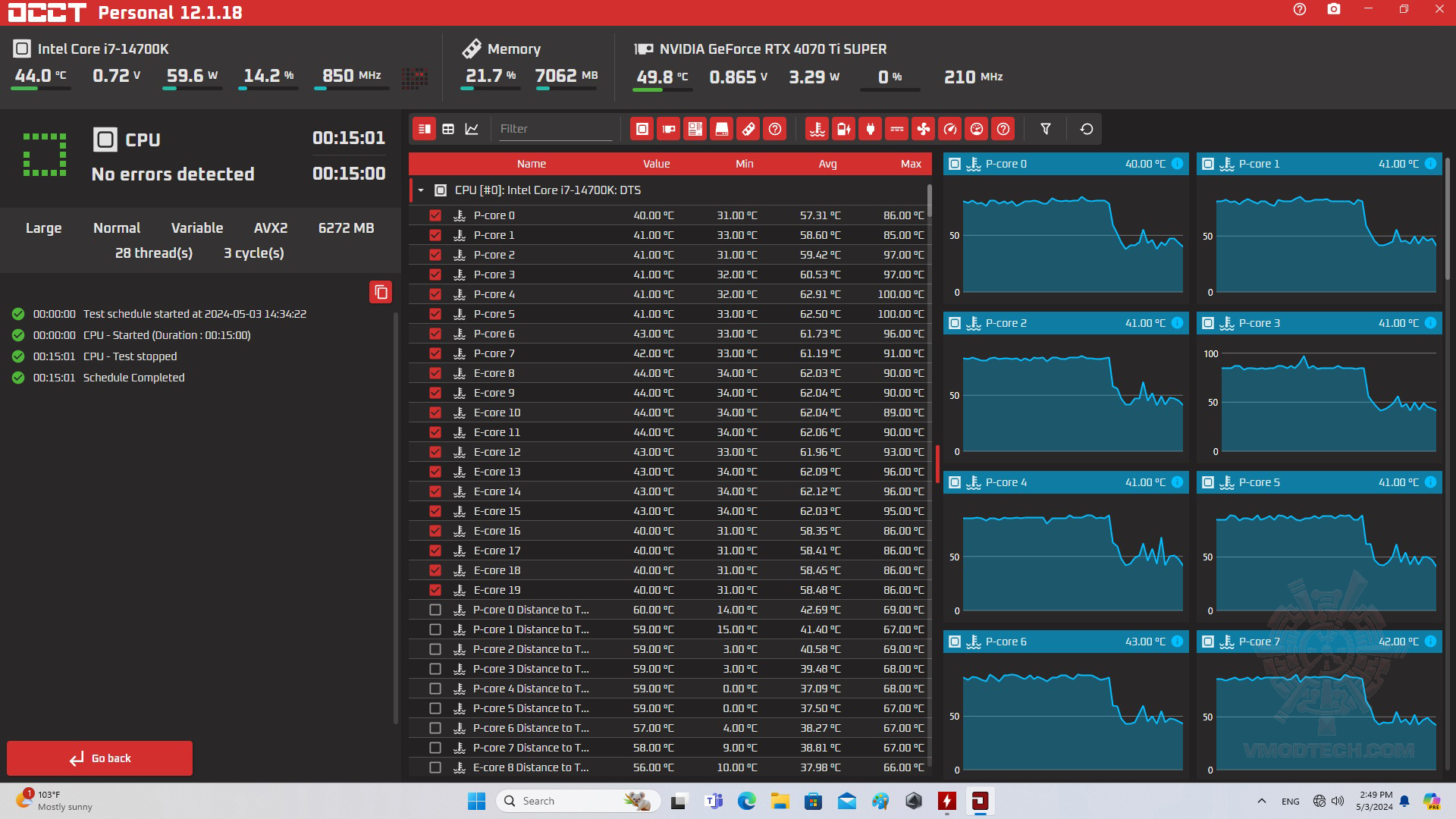
Task: Reset sensor statistics with the refresh icon
Action: point(1086,129)
